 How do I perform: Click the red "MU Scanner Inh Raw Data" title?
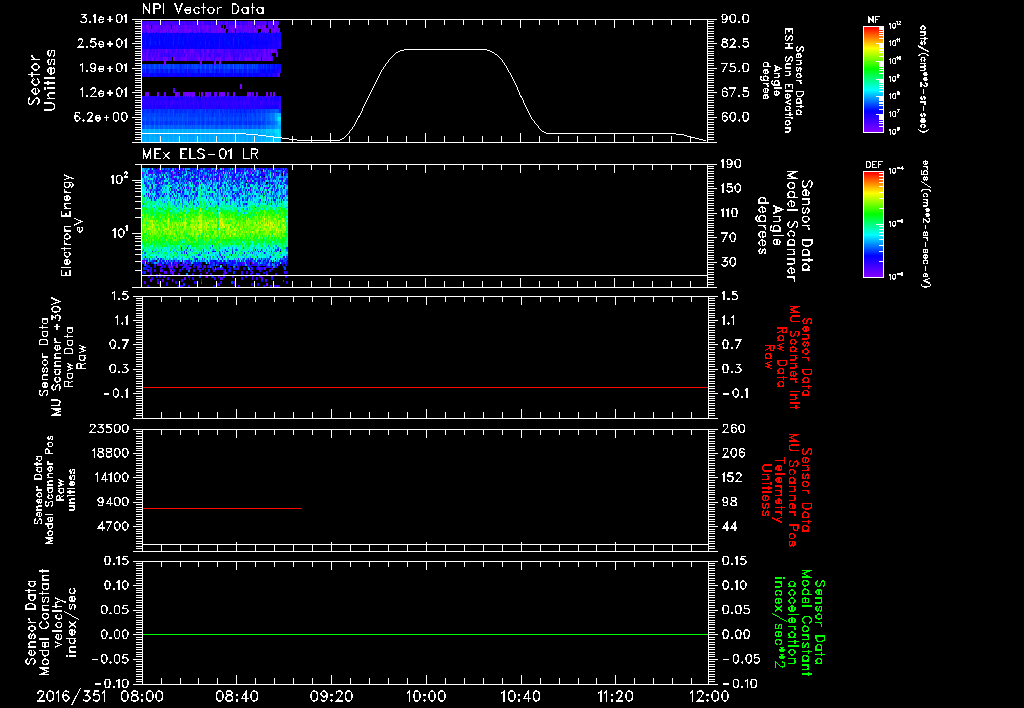click(787, 357)
